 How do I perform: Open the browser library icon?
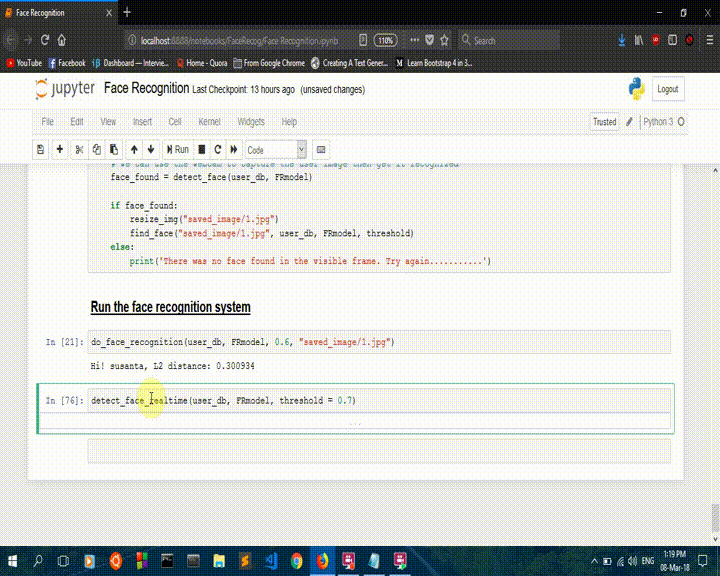pos(639,40)
